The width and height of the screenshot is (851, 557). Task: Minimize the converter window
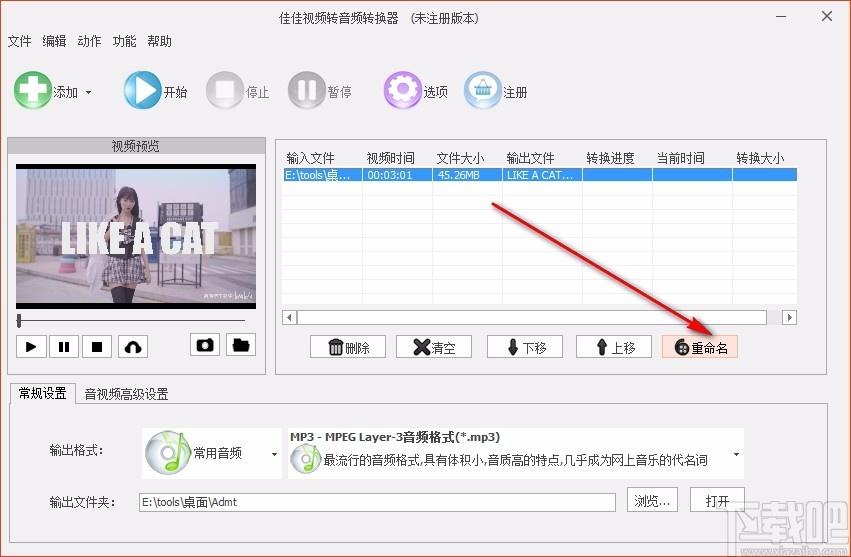(781, 17)
